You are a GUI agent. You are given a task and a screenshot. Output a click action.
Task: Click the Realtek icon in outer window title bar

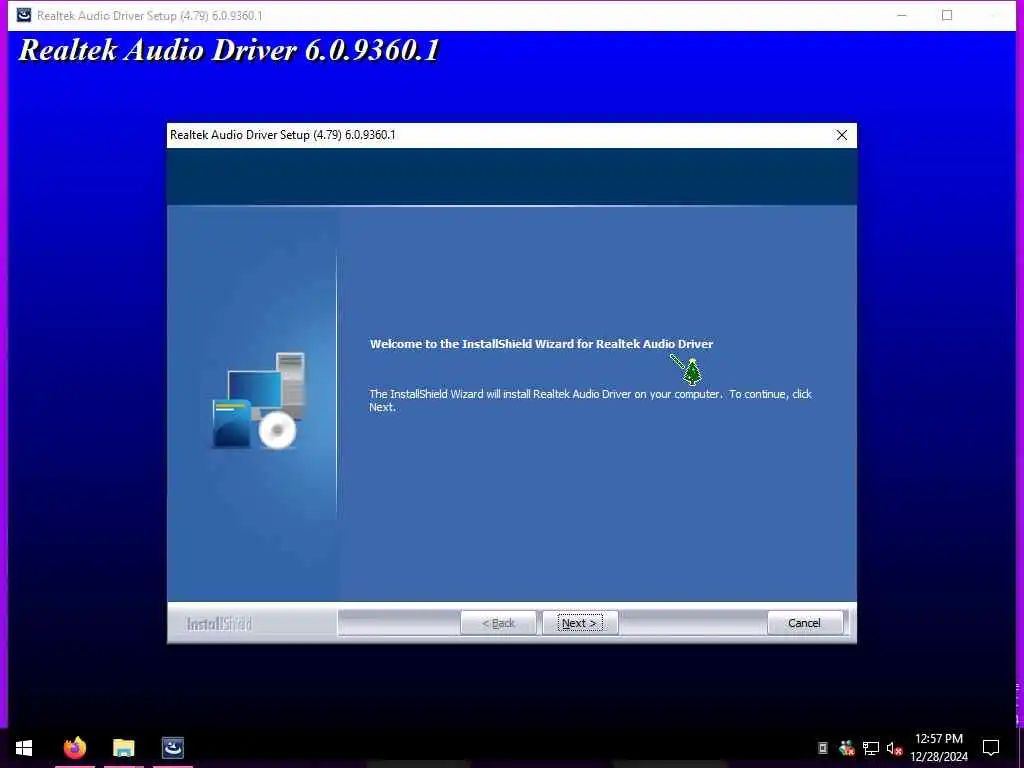click(x=24, y=15)
